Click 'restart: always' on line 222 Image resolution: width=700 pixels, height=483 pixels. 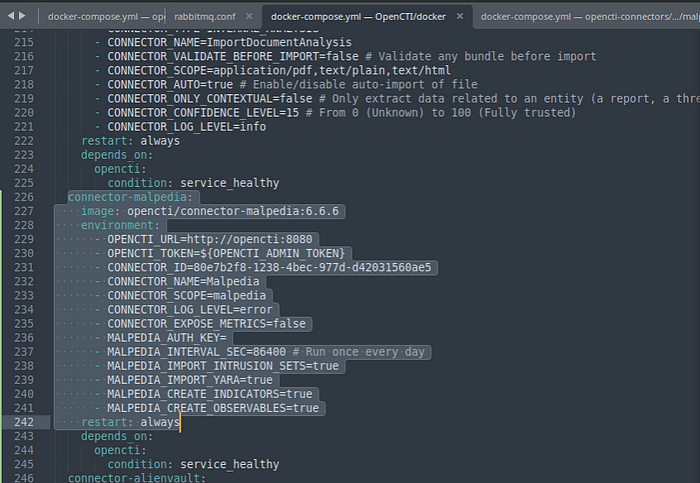(130, 141)
